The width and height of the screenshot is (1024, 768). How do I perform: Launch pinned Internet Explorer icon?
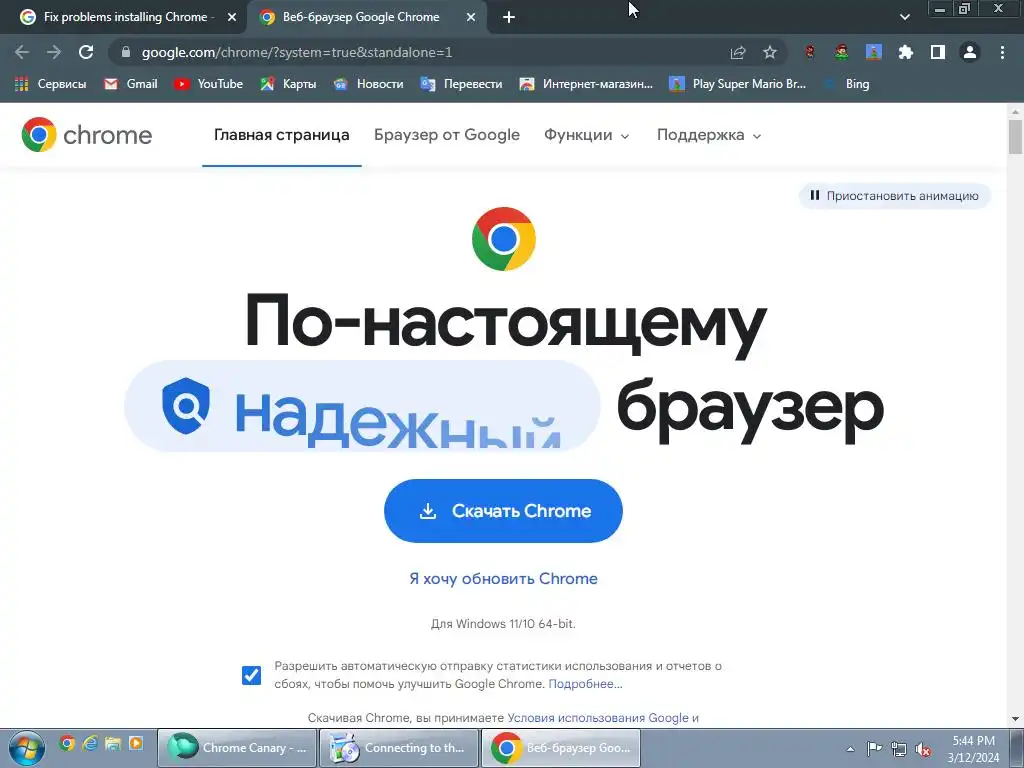click(90, 743)
